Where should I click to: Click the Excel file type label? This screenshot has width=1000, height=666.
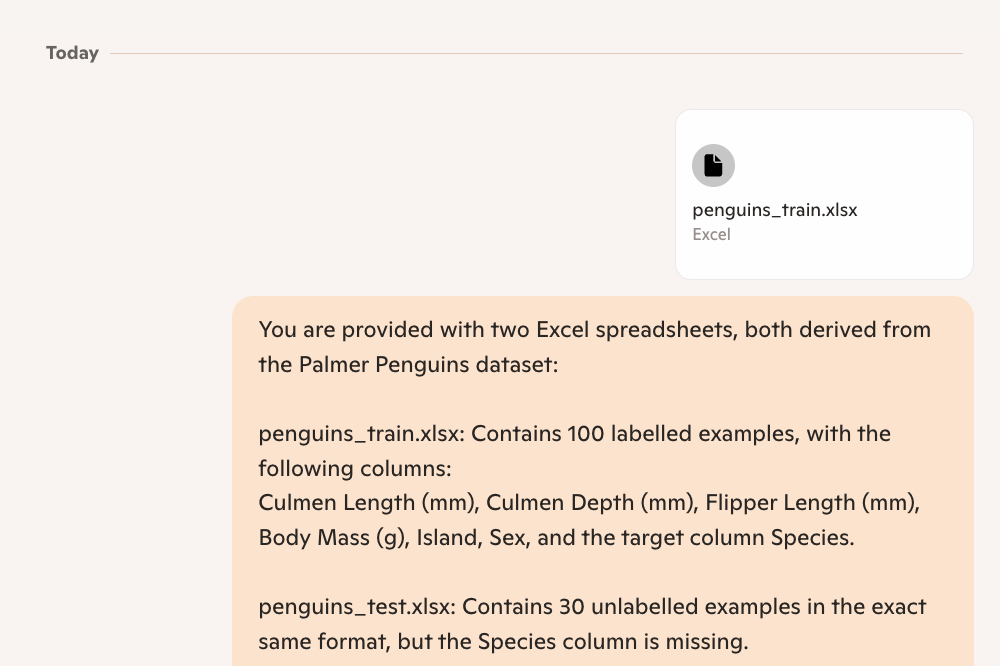click(711, 235)
